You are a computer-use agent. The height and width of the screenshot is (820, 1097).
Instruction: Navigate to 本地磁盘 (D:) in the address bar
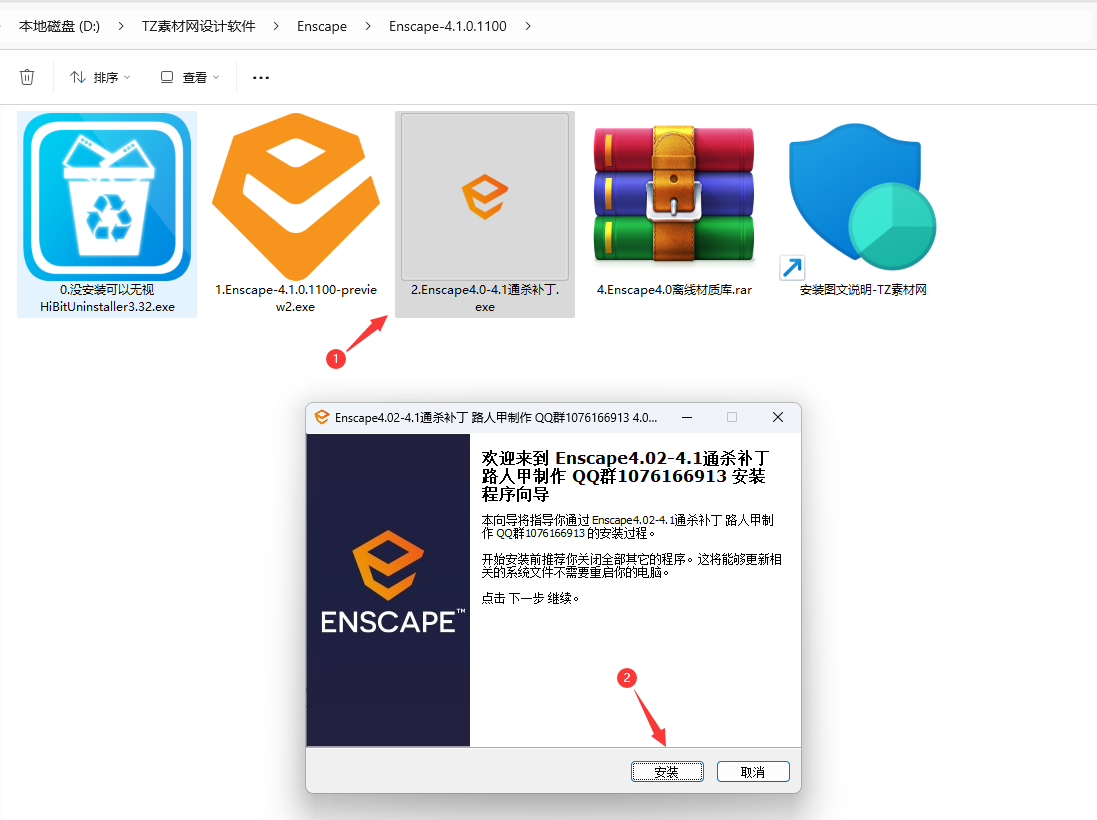(x=59, y=26)
